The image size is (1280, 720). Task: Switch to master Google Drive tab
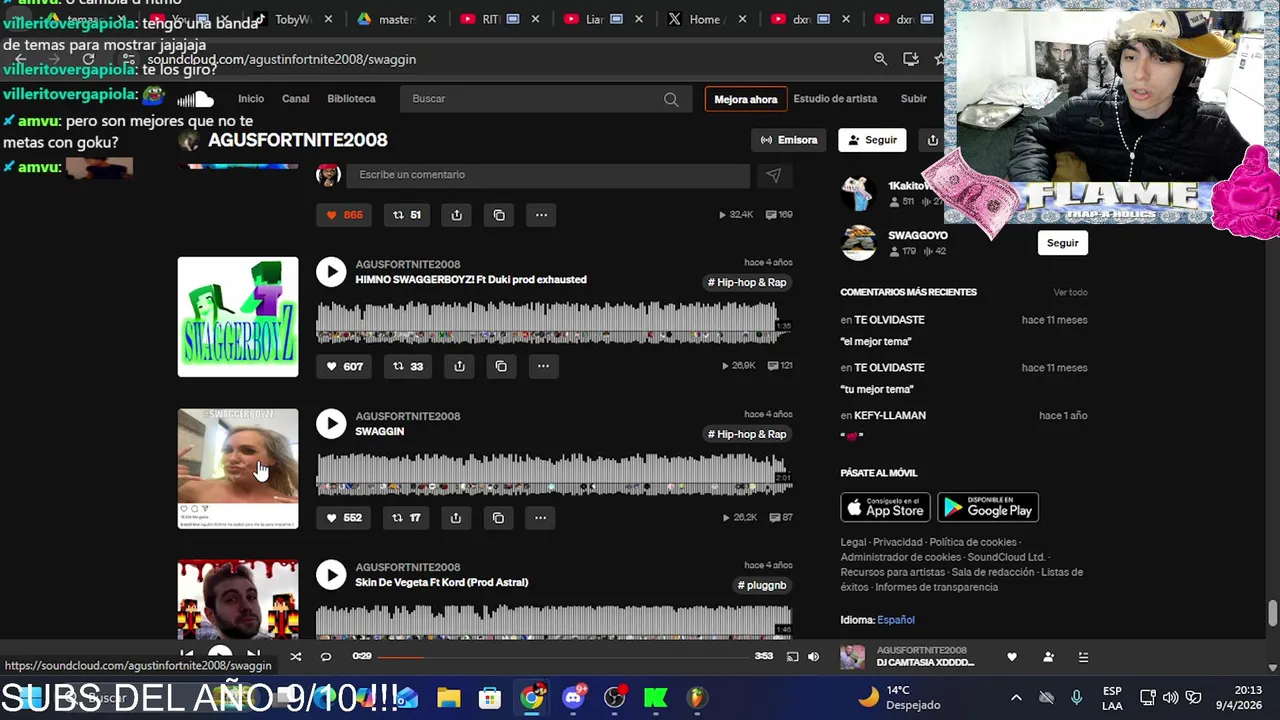pyautogui.click(x=395, y=19)
